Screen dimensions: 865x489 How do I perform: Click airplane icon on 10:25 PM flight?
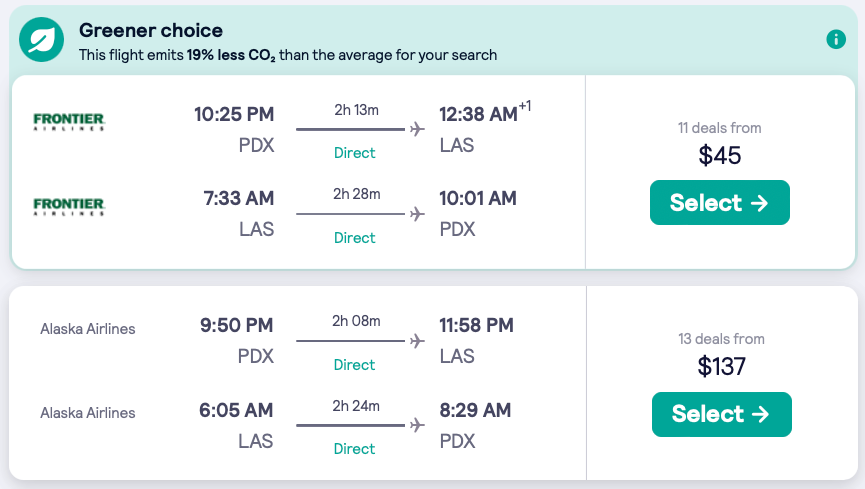[x=417, y=129]
